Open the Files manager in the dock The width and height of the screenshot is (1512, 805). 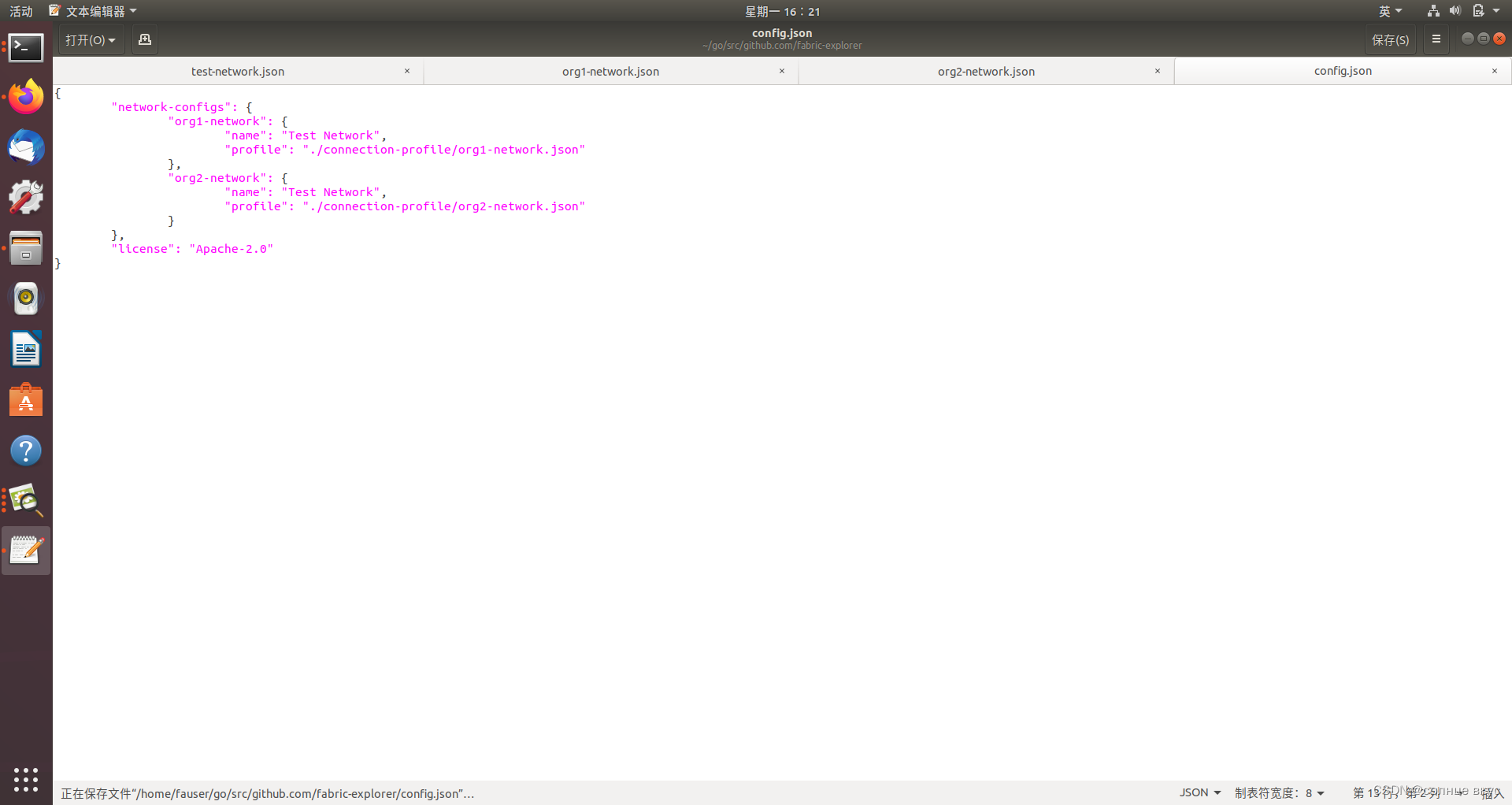[26, 248]
